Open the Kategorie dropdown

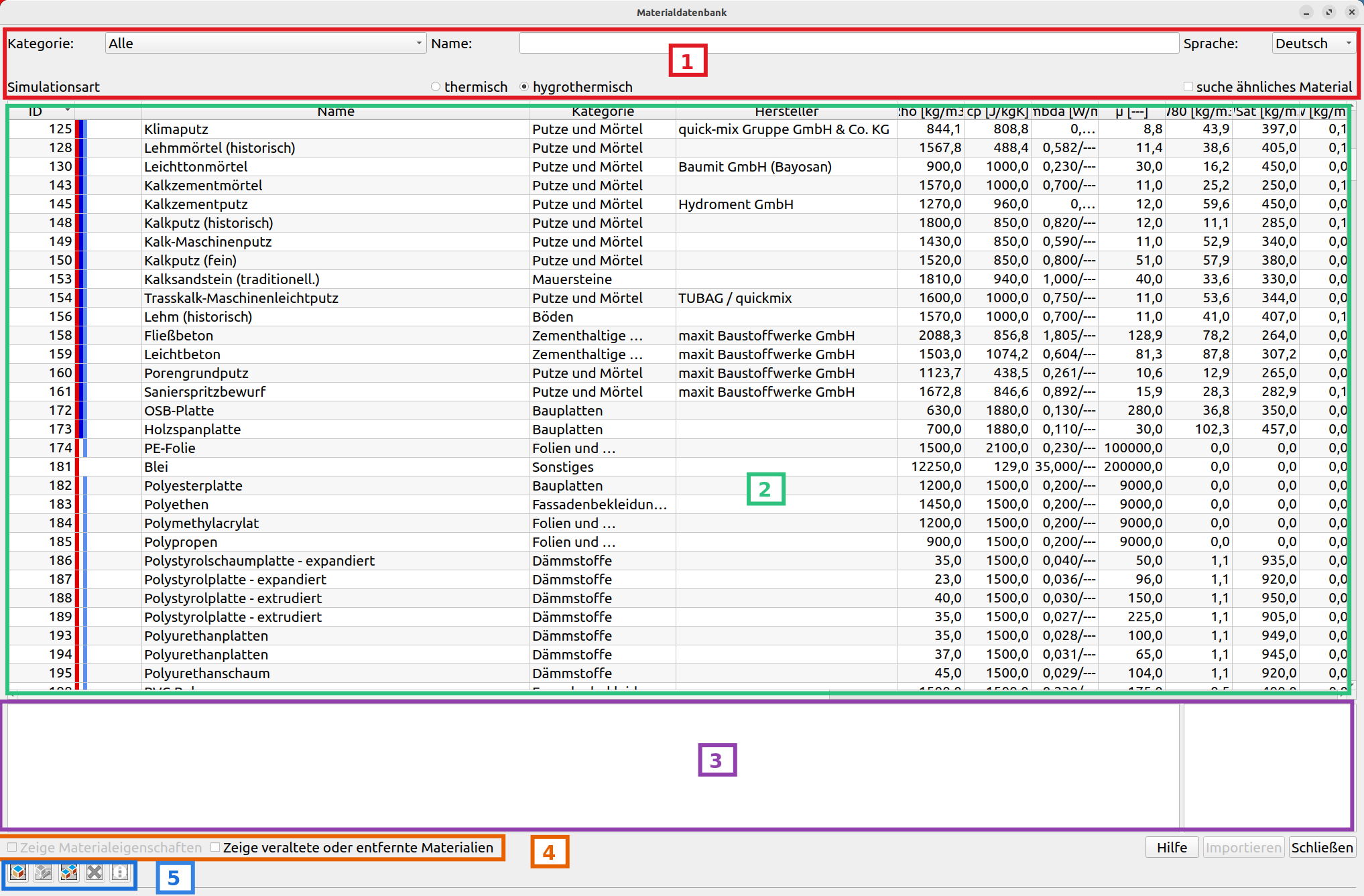(265, 44)
